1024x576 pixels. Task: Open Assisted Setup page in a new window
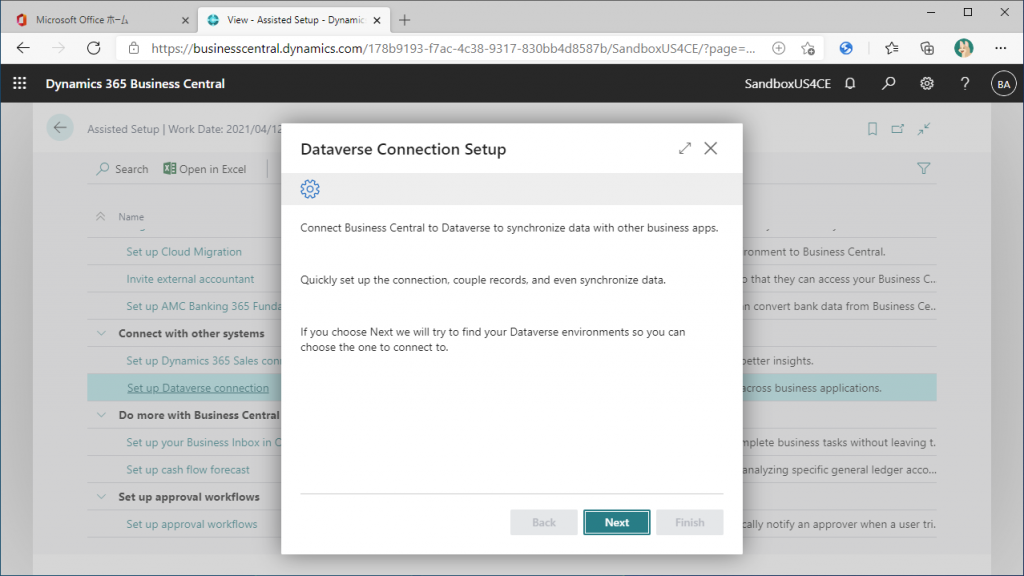pyautogui.click(x=897, y=129)
